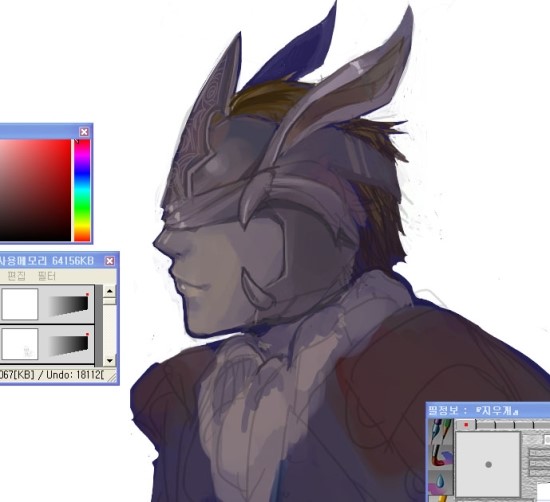Select the lower layer thumbnail
550x502 pixels.
click(x=20, y=344)
